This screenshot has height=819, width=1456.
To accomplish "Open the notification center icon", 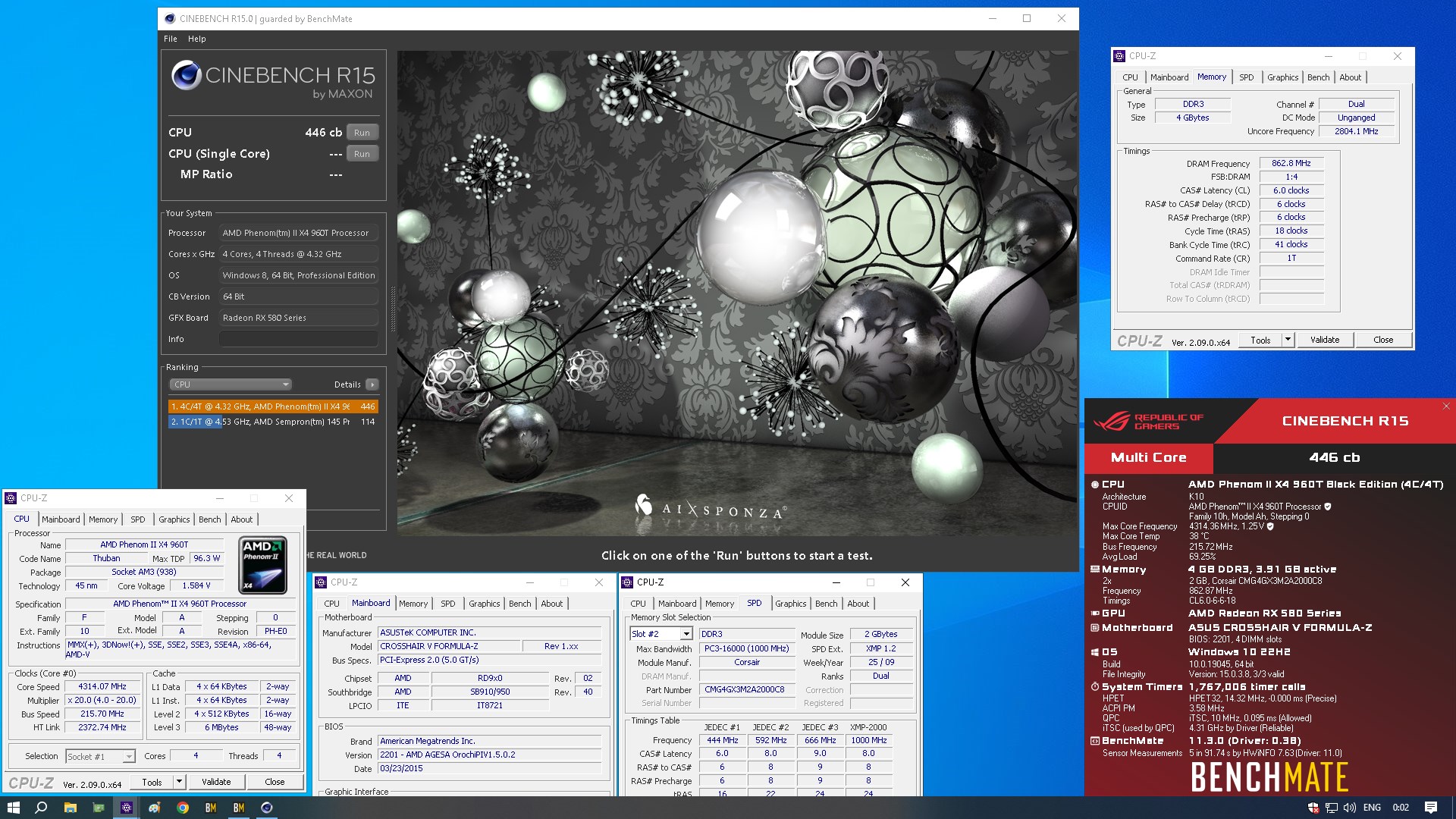I will (1431, 808).
